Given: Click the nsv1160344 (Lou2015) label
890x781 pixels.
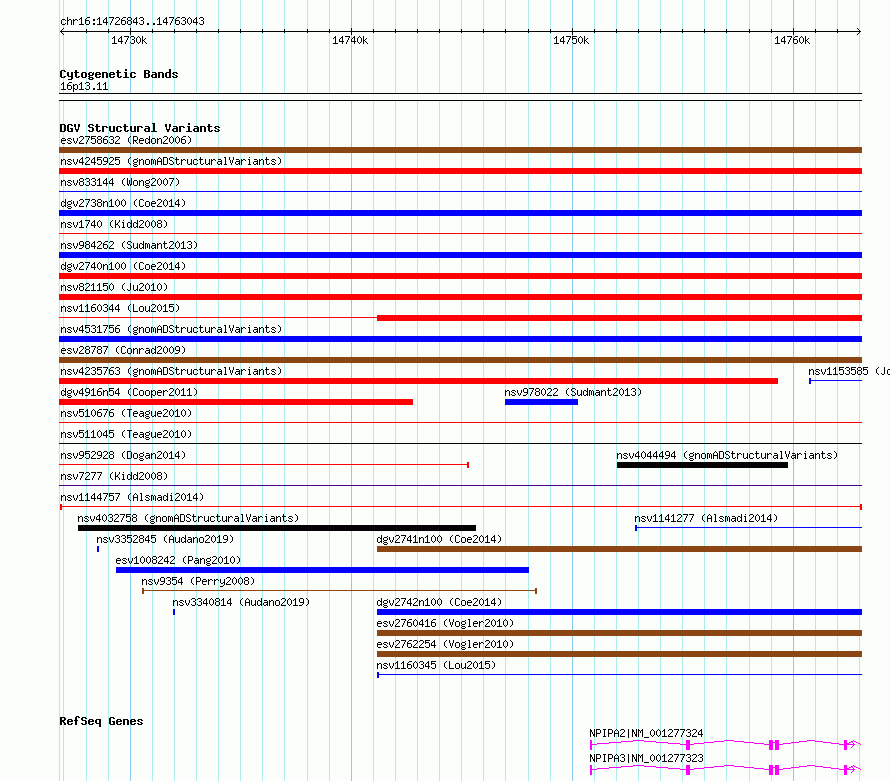Looking at the screenshot, I should click(x=120, y=308).
